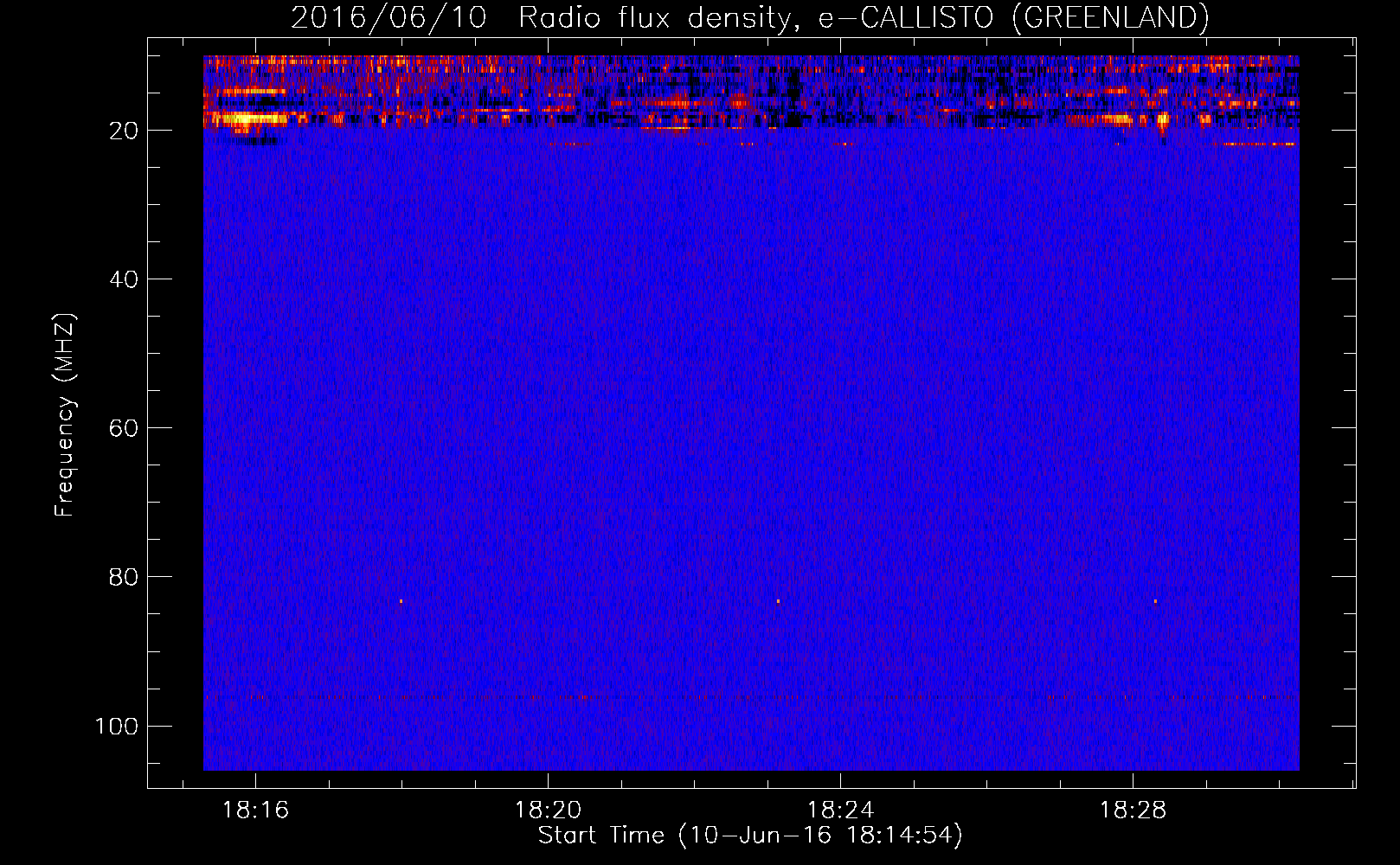The image size is (1400, 865).
Task: Click the orange dot near 18:23 at 83 MHz
Action: (x=778, y=600)
